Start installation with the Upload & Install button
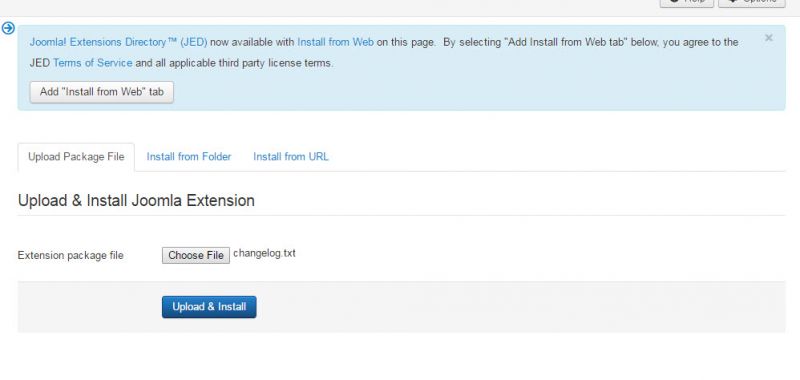This screenshot has width=800, height=380. tap(209, 307)
